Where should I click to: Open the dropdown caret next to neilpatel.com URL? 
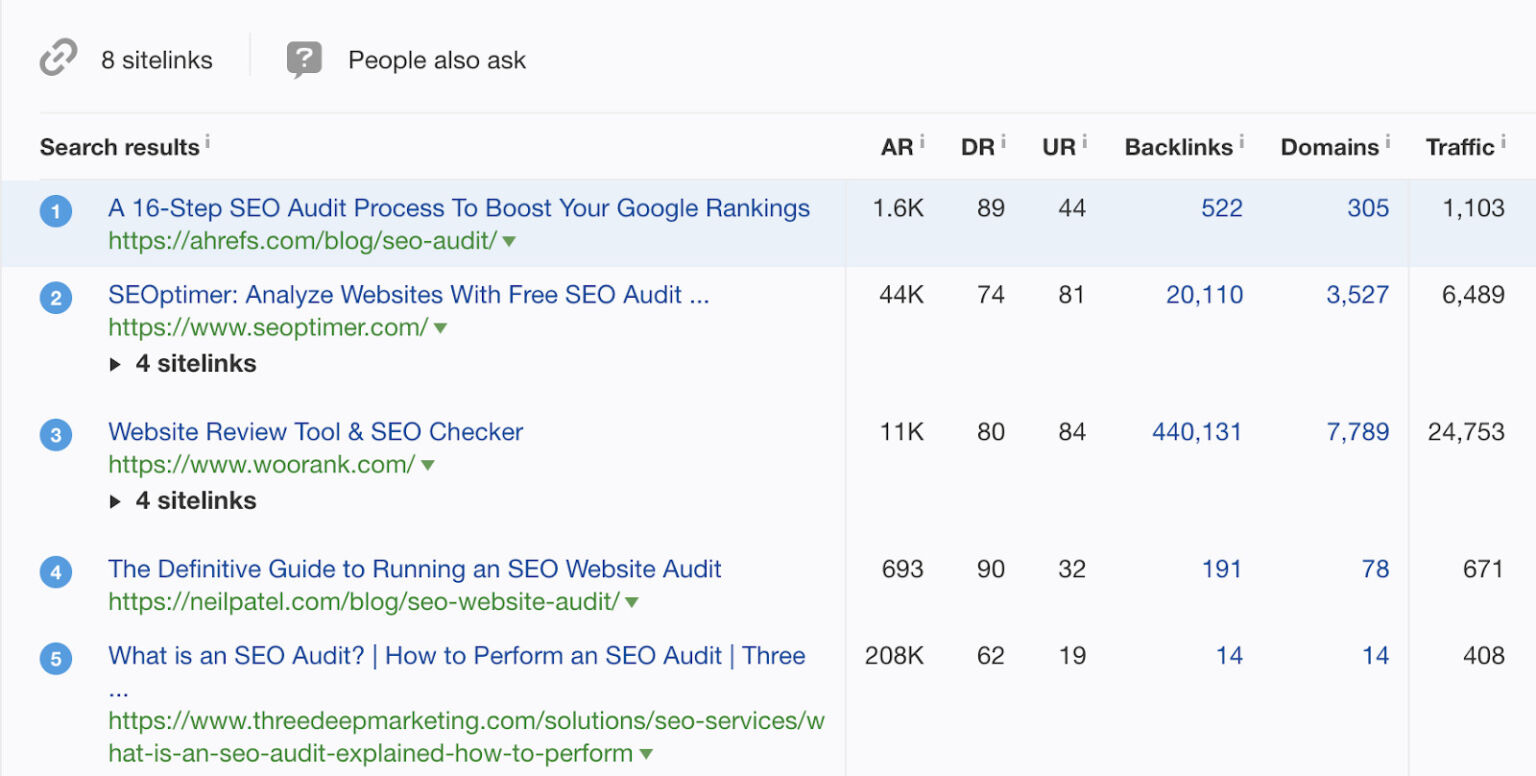point(634,601)
